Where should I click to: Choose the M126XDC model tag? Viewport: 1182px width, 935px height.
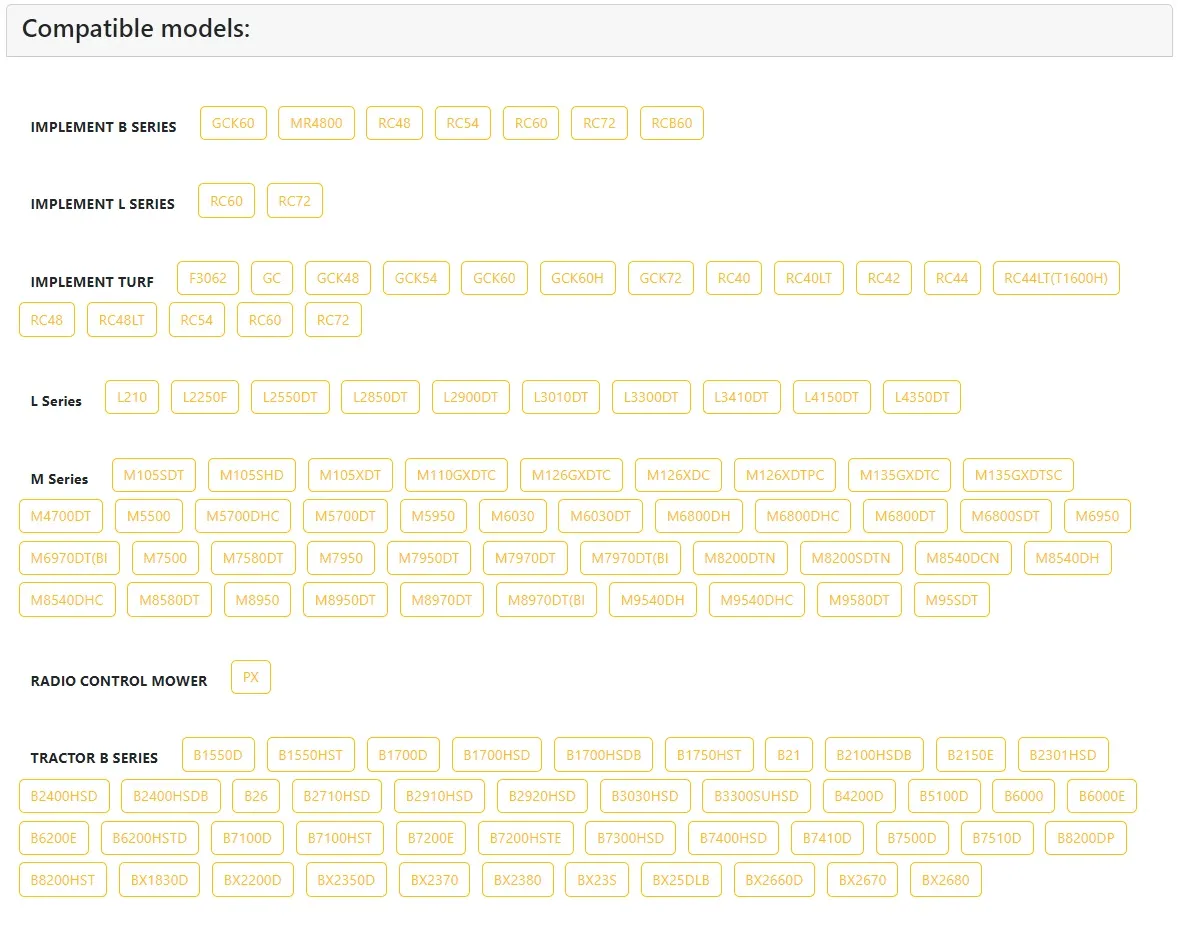[x=678, y=475]
